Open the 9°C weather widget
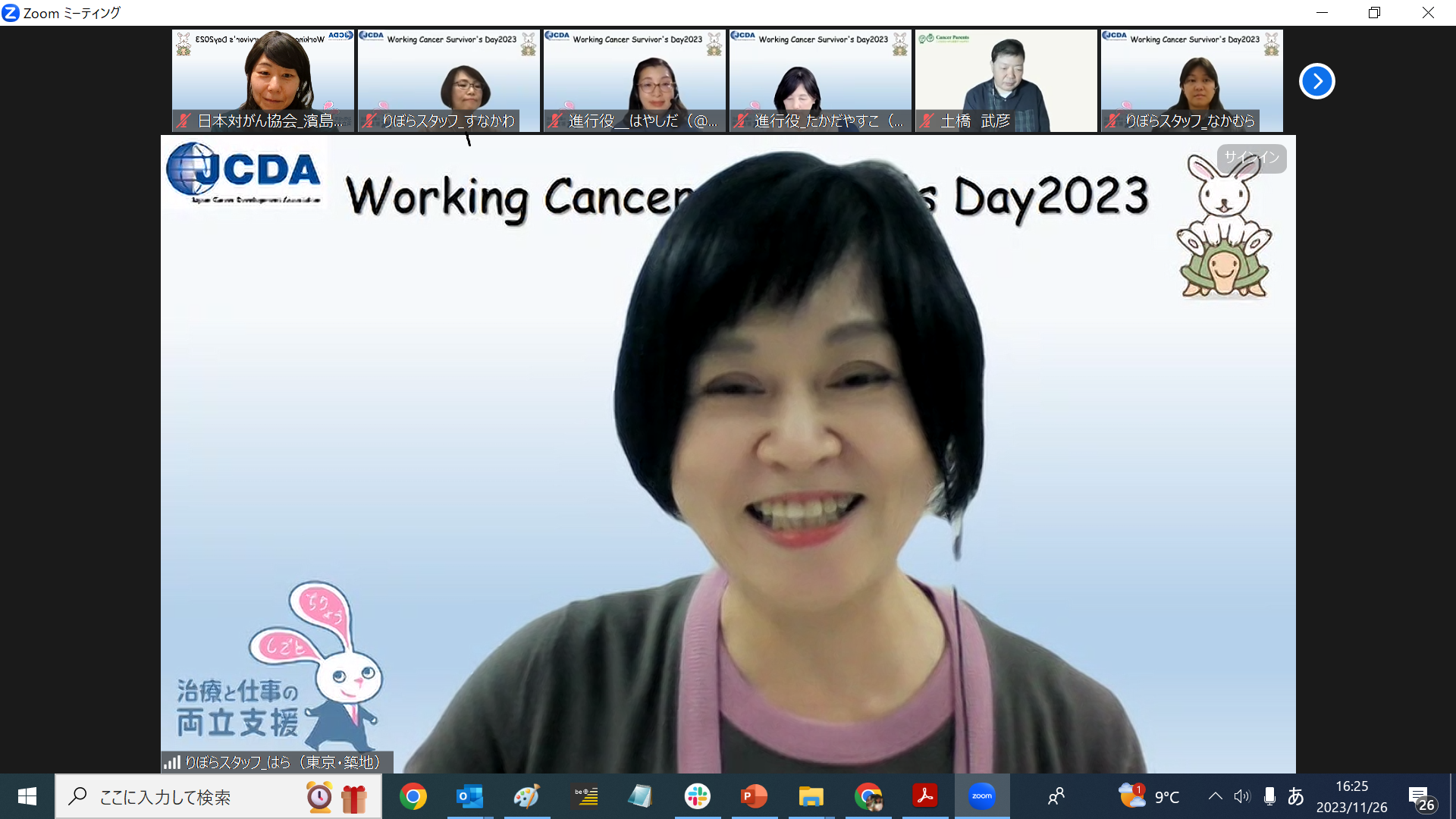The image size is (1456, 819). 1150,796
